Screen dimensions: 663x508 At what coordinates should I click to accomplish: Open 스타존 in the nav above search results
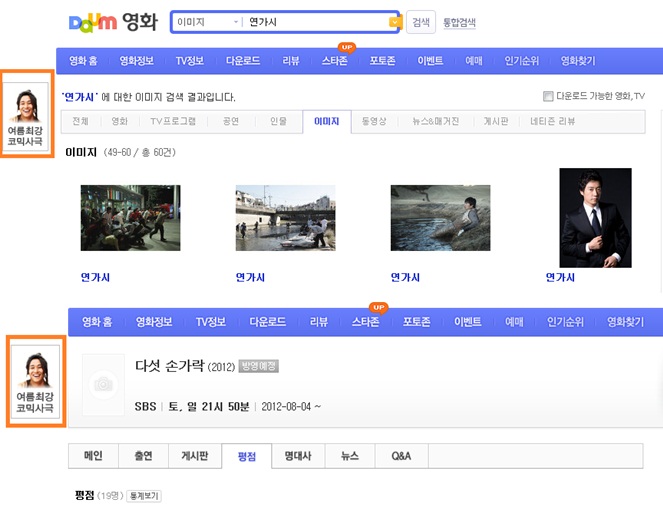(x=334, y=61)
